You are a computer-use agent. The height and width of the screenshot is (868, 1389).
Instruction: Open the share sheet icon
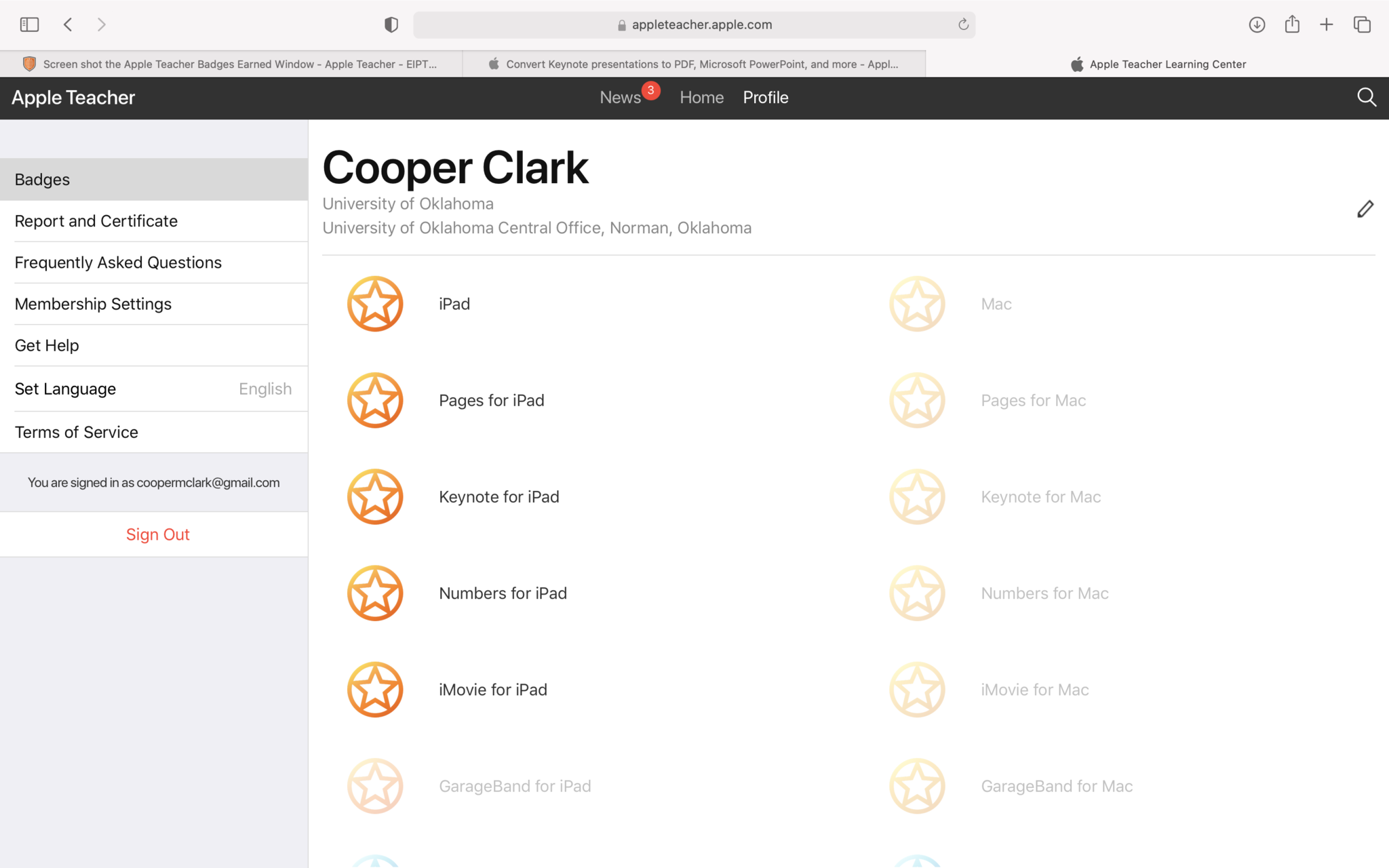1292,25
